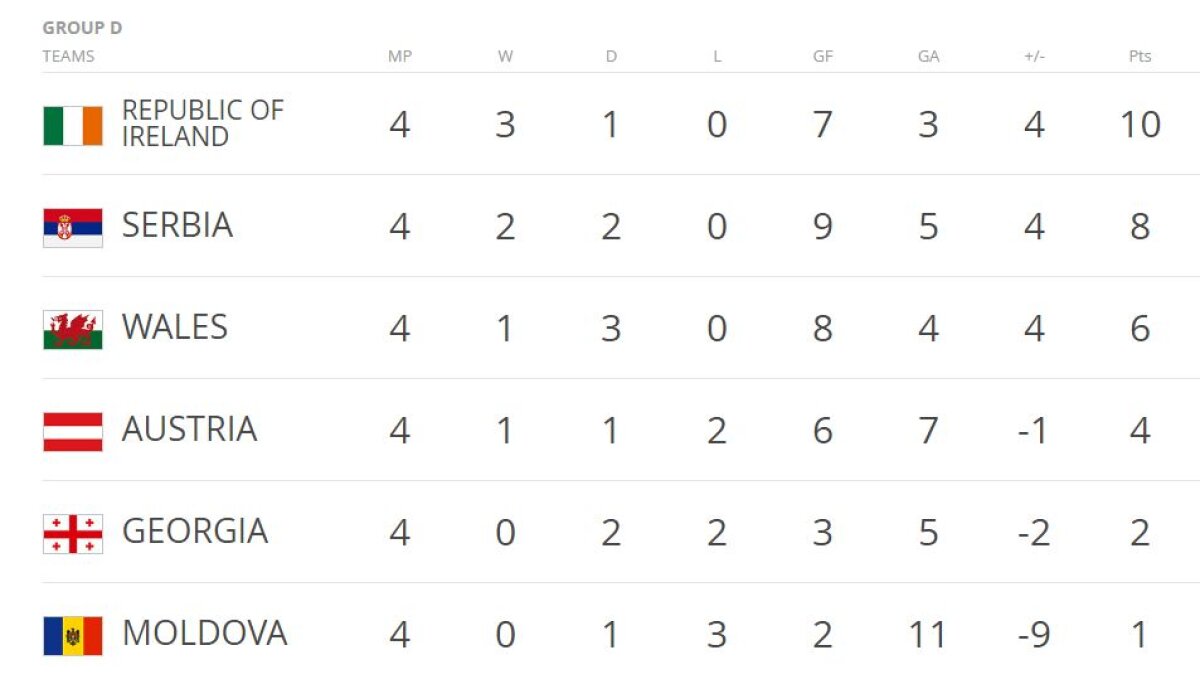Click Republic of Ireland's 10 points value
This screenshot has height=684, width=1200.
pyautogui.click(x=1140, y=126)
